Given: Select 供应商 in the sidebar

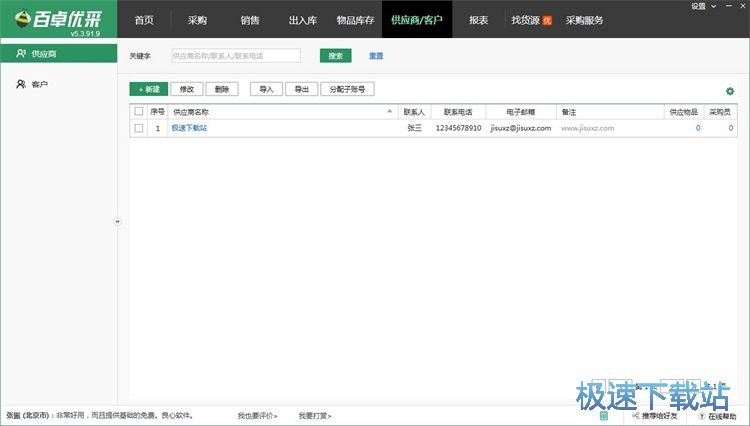Looking at the screenshot, I should click(58, 54).
